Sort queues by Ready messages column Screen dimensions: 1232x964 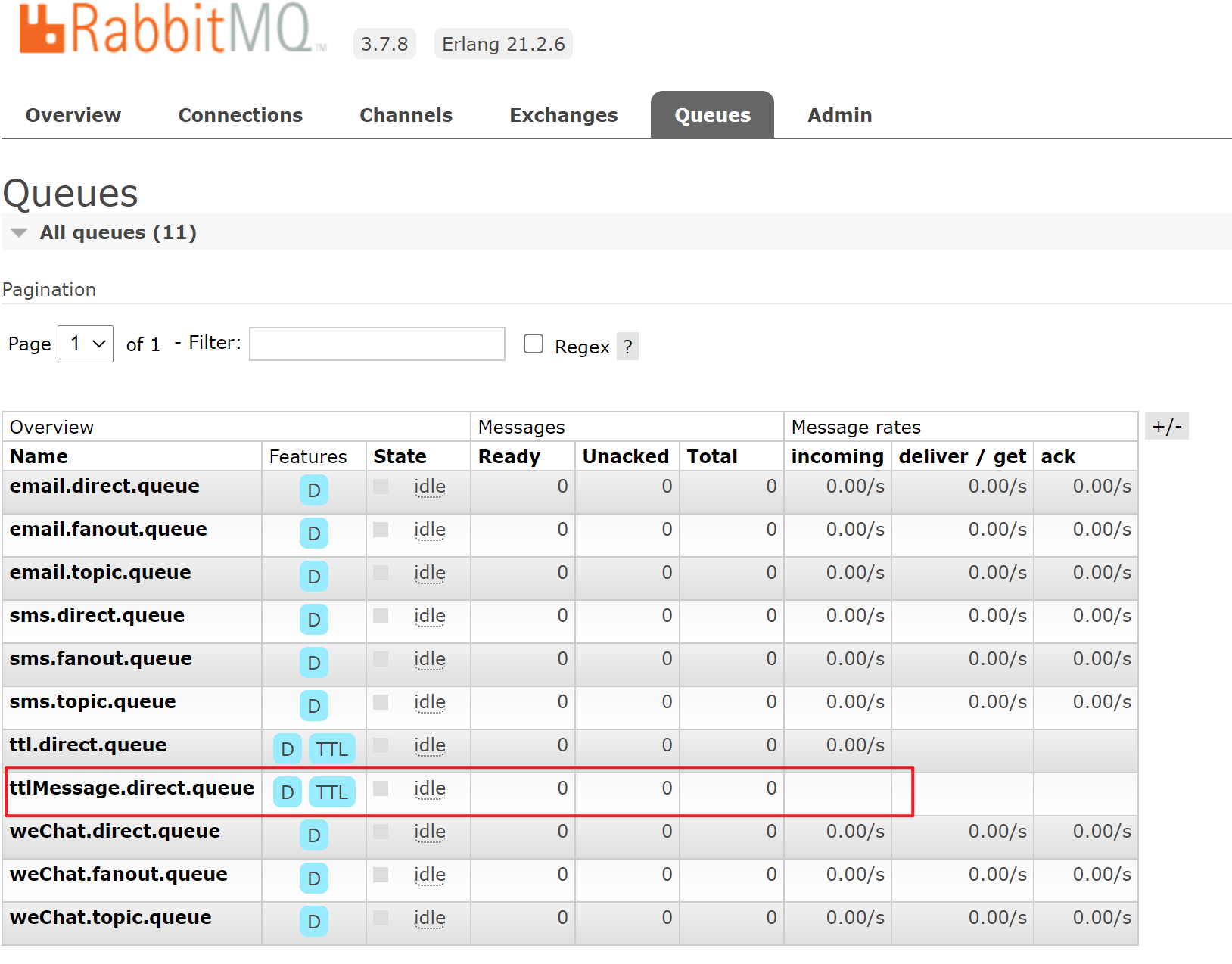tap(509, 456)
